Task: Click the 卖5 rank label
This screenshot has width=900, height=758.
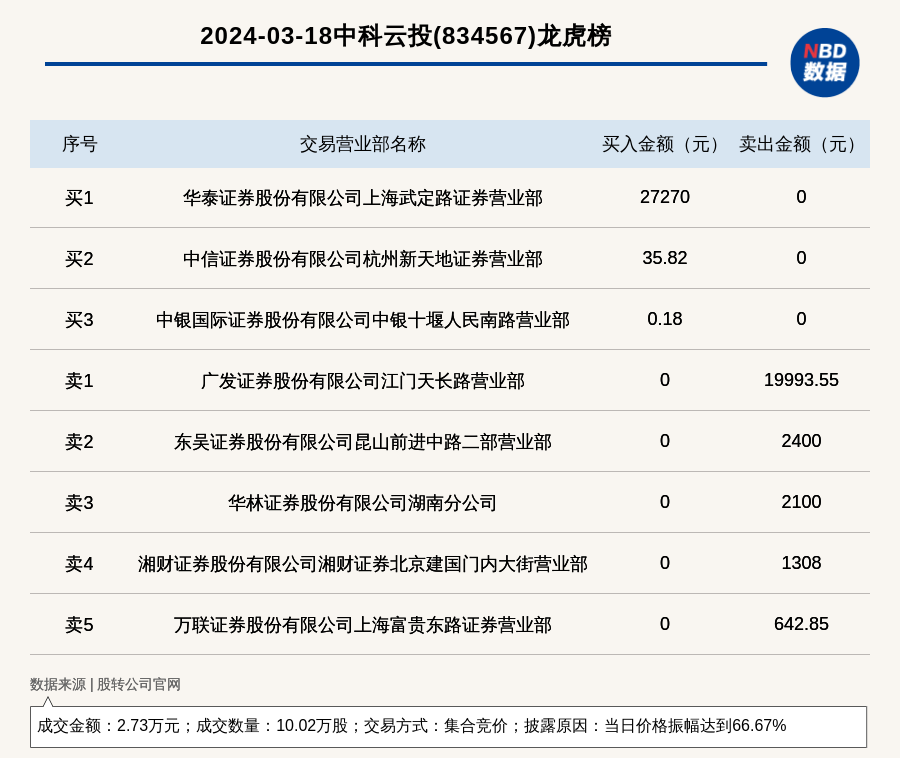Action: pos(79,625)
